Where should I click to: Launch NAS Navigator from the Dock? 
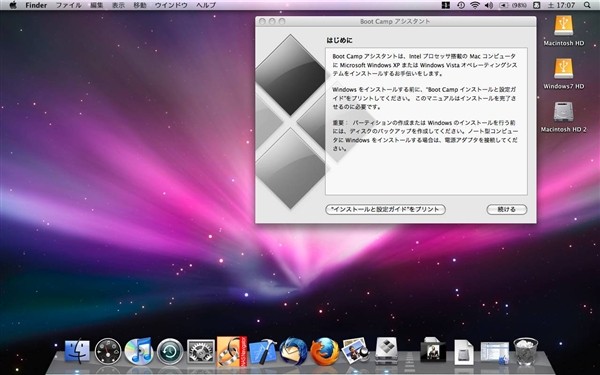pyautogui.click(x=232, y=351)
